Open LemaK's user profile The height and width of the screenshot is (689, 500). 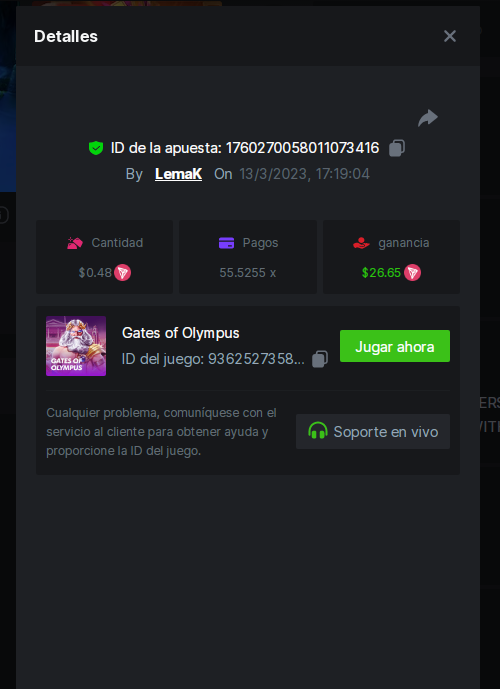click(178, 174)
